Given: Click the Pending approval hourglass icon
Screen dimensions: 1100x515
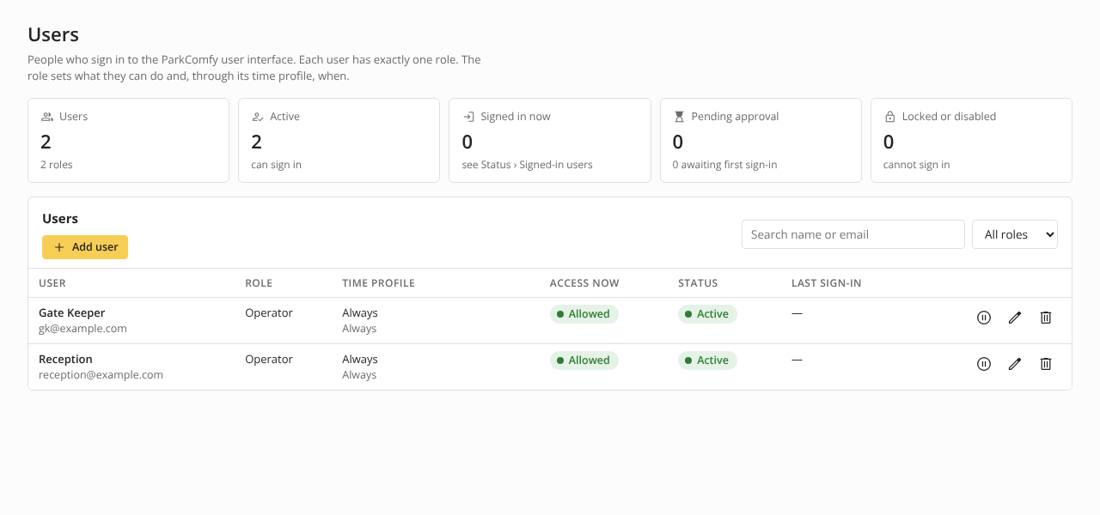Looking at the screenshot, I should [x=679, y=116].
